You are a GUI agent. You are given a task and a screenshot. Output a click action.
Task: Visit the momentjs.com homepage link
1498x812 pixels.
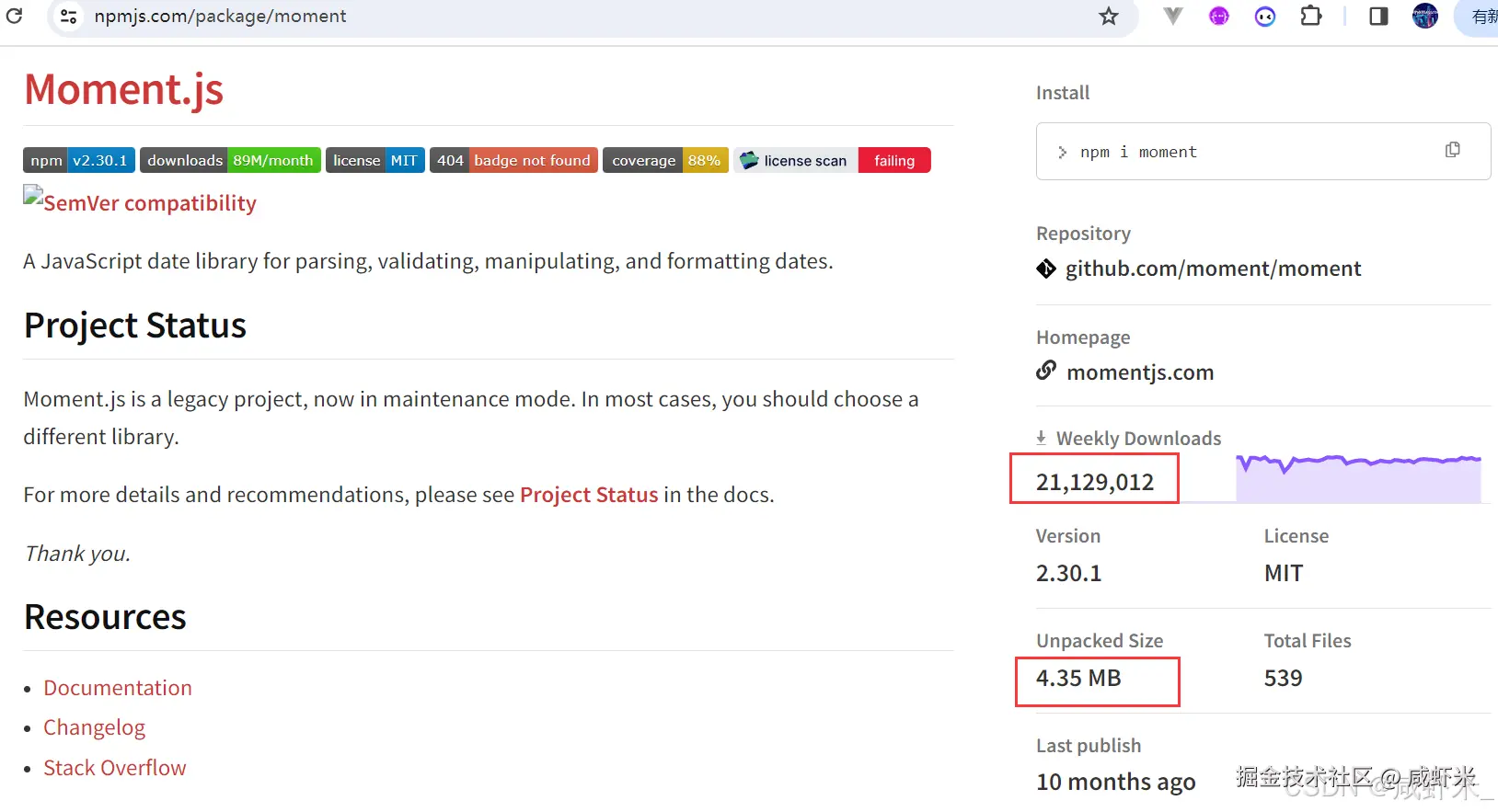(1139, 372)
